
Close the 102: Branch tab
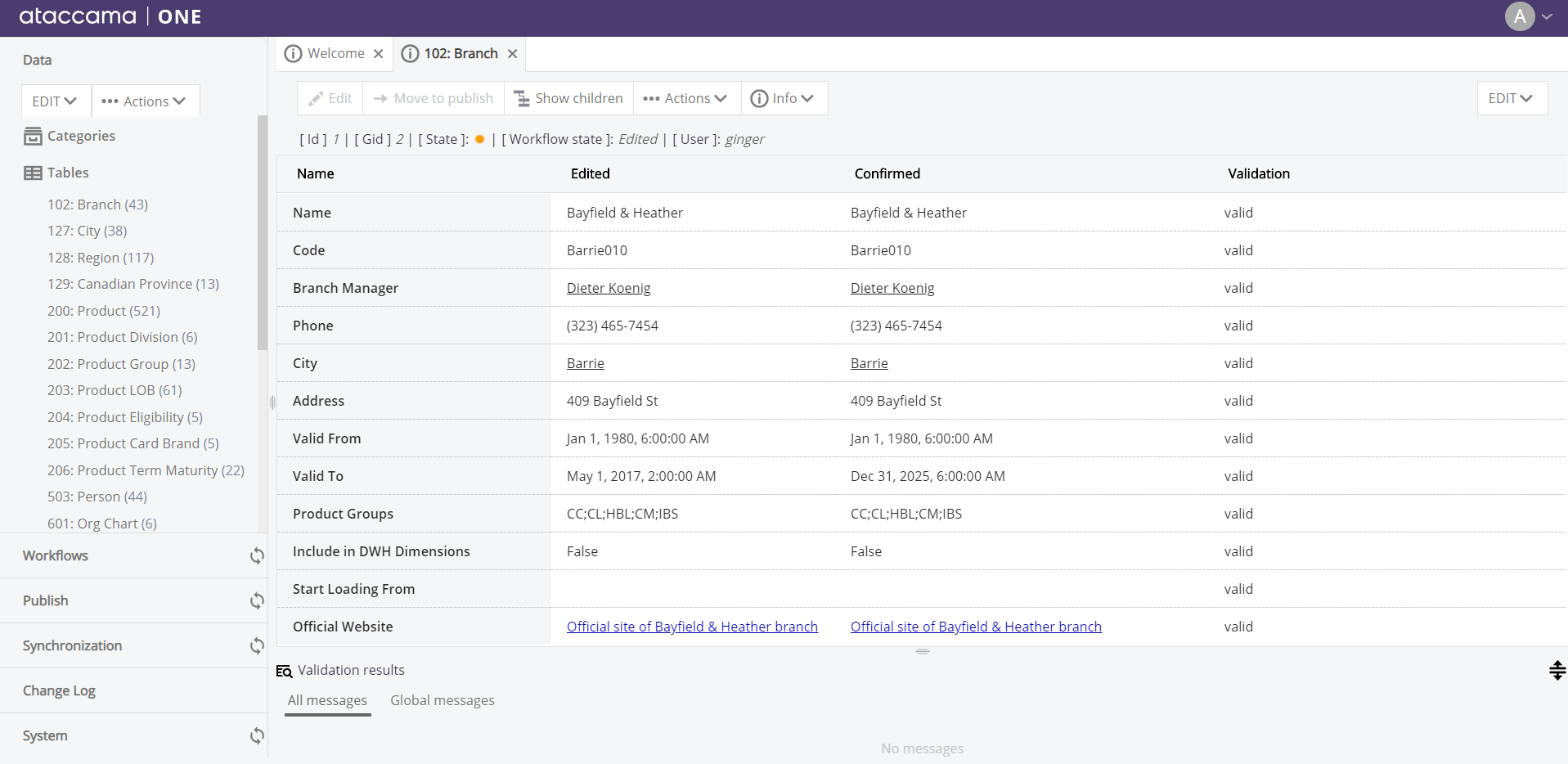513,54
